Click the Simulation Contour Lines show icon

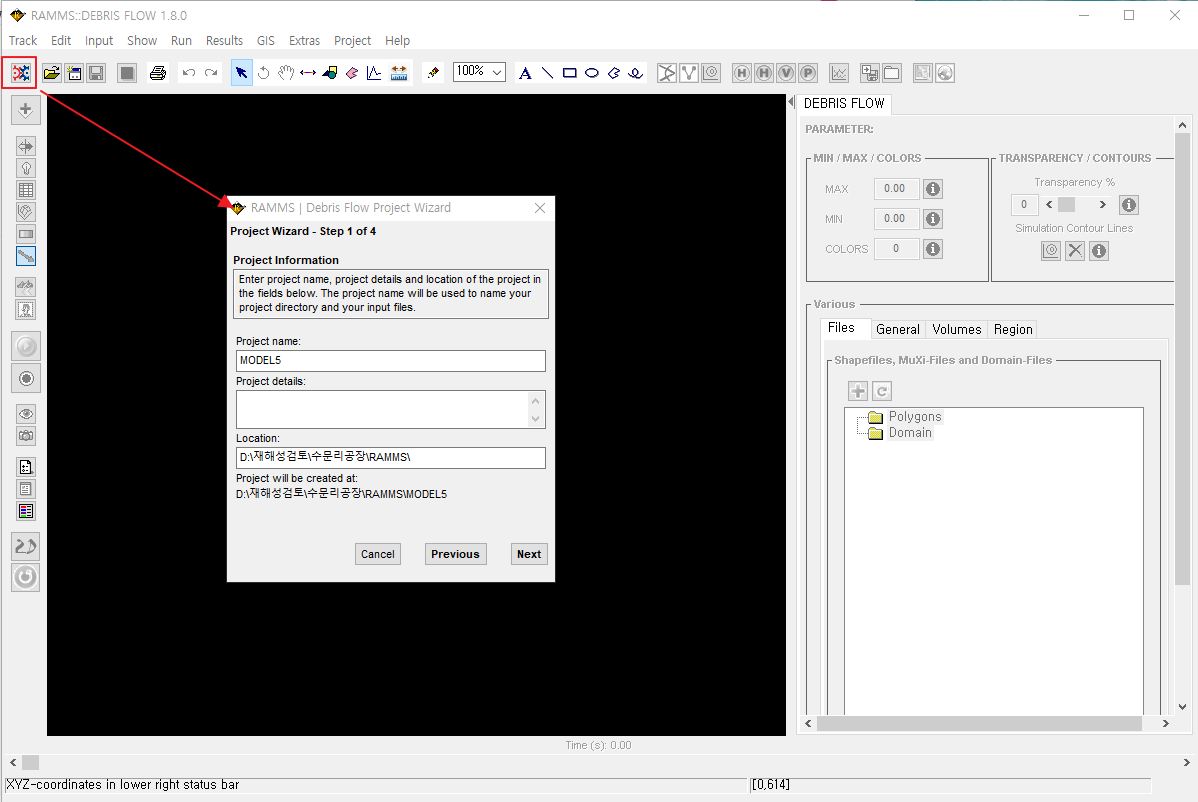pos(1051,251)
